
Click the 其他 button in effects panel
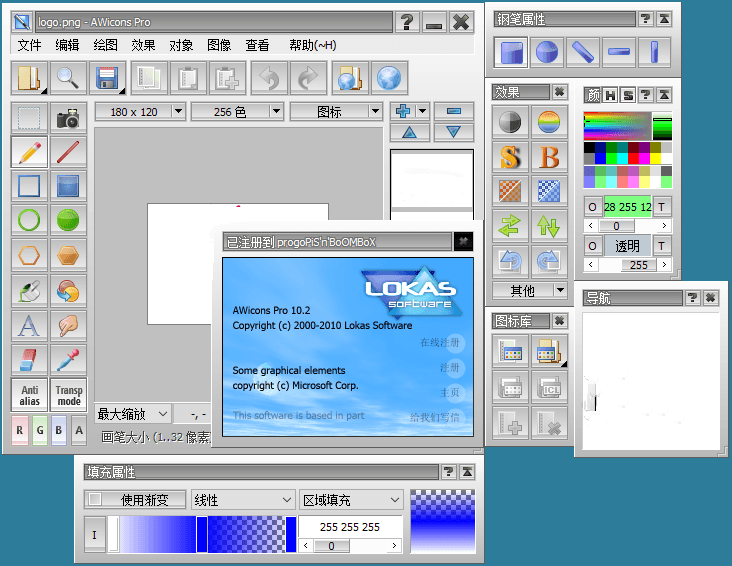click(x=530, y=291)
